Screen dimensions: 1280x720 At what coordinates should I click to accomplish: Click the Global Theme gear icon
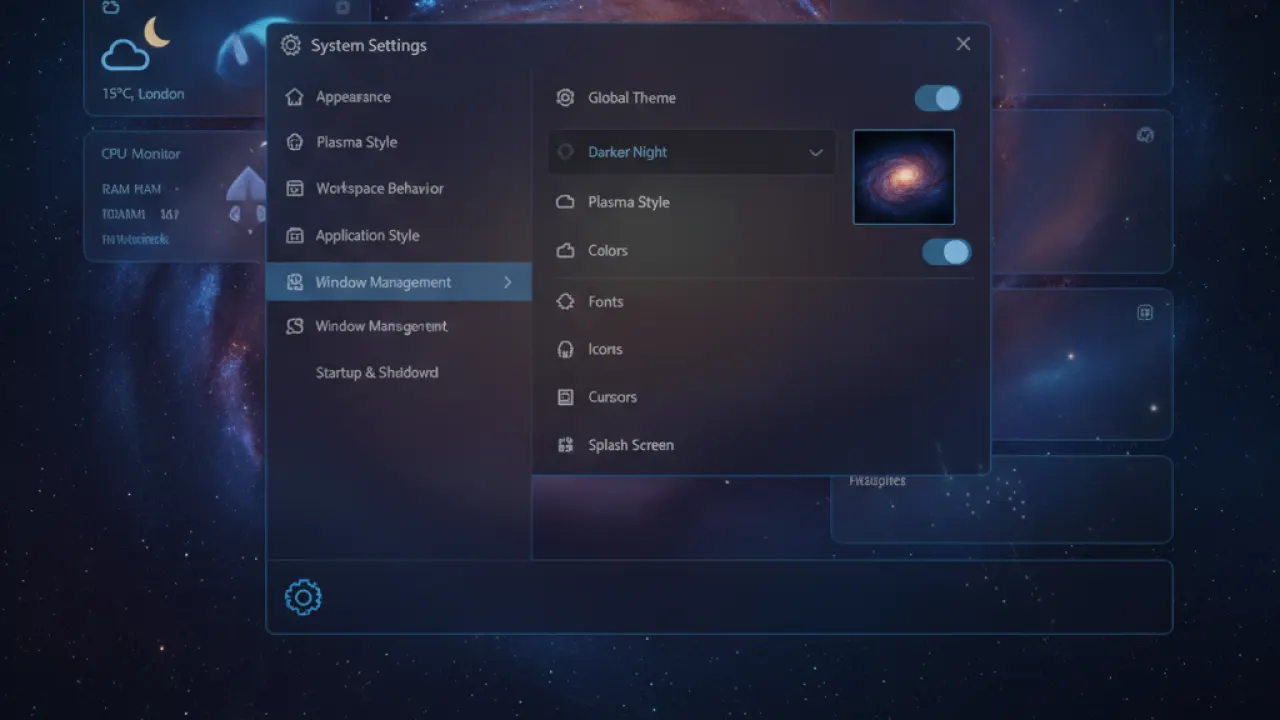tap(565, 97)
